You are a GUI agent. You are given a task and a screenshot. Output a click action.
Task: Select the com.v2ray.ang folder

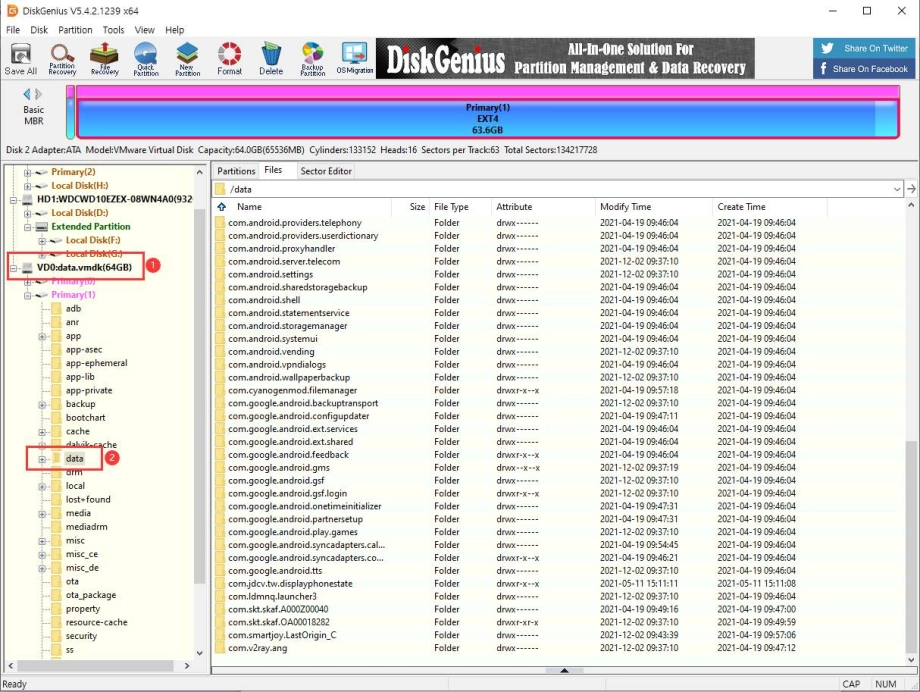pos(258,648)
